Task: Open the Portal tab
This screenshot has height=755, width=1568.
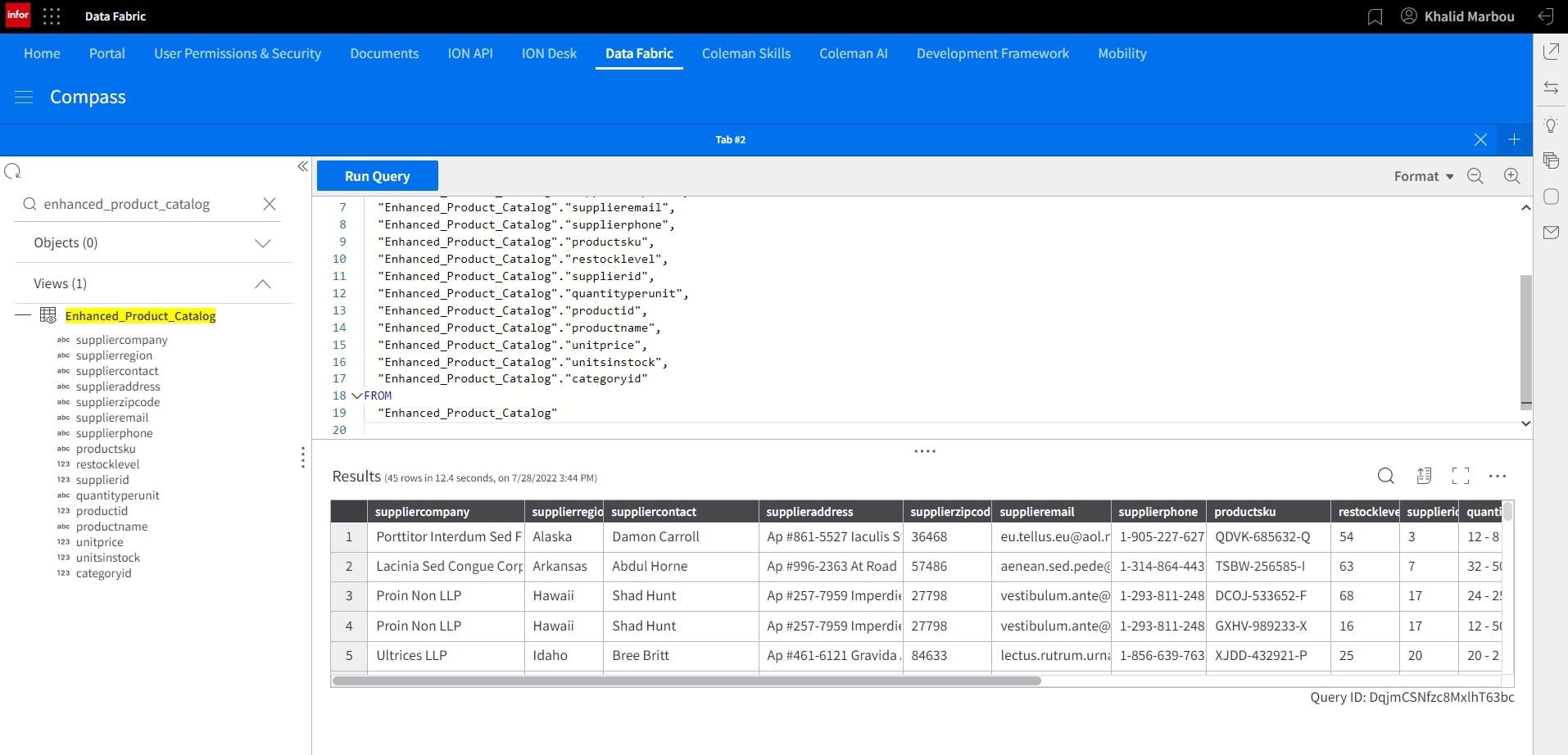Action: coord(107,53)
